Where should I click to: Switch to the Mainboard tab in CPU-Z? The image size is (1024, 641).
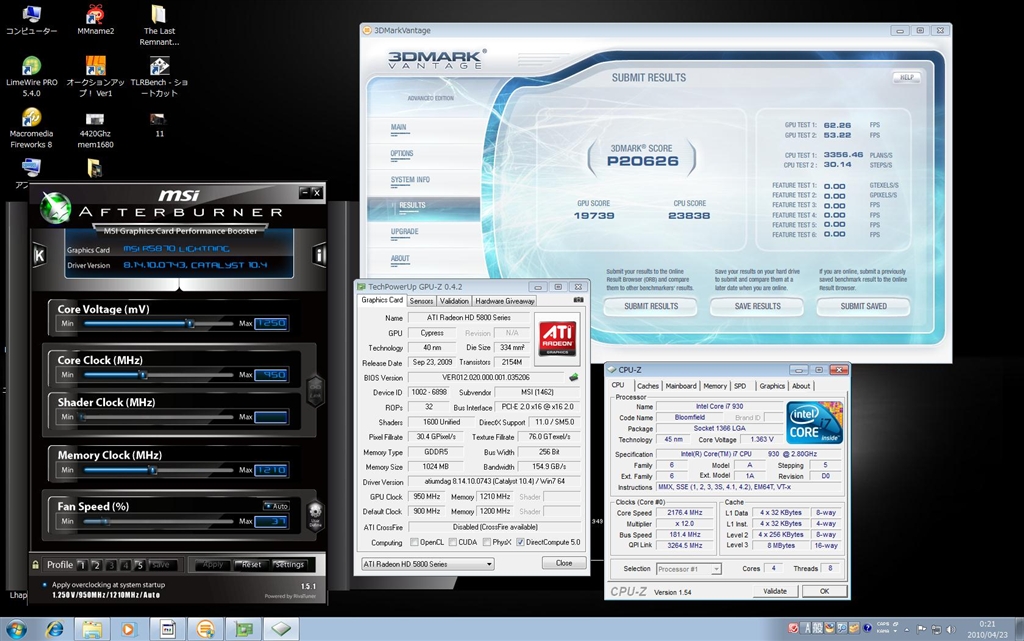click(x=680, y=386)
